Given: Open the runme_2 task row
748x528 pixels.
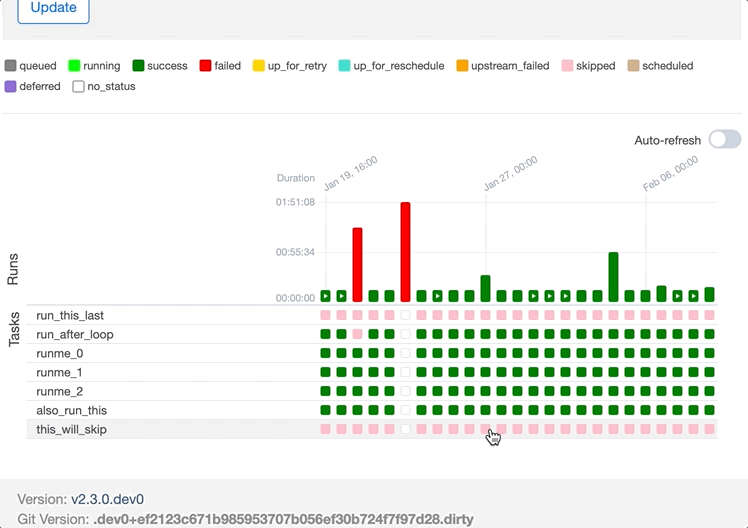Looking at the screenshot, I should 372,391.
